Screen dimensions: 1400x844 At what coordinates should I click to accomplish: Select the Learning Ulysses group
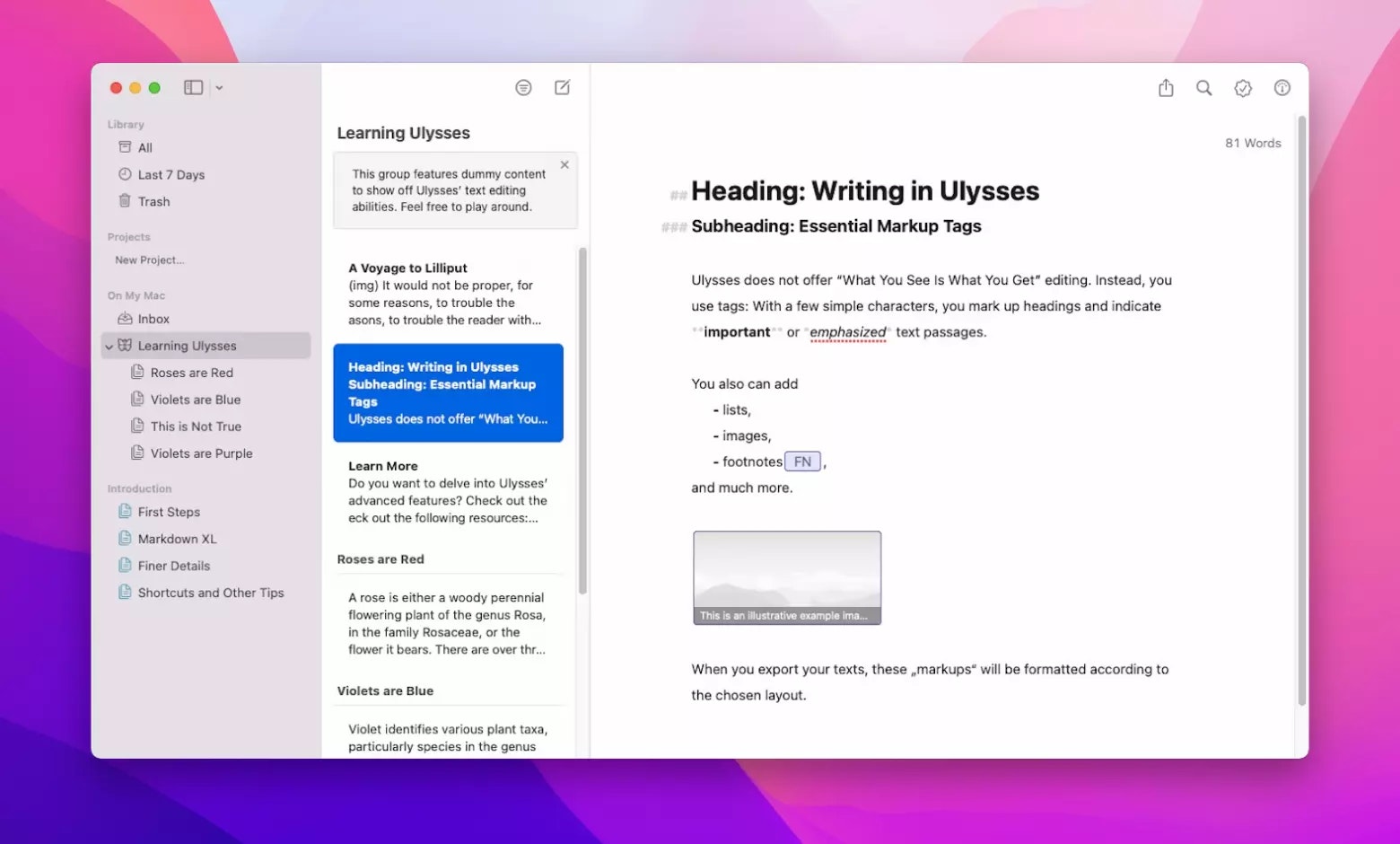(x=206, y=346)
